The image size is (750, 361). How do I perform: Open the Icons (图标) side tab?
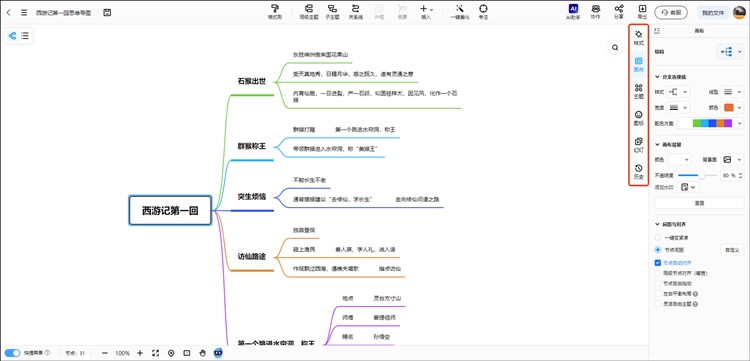639,118
